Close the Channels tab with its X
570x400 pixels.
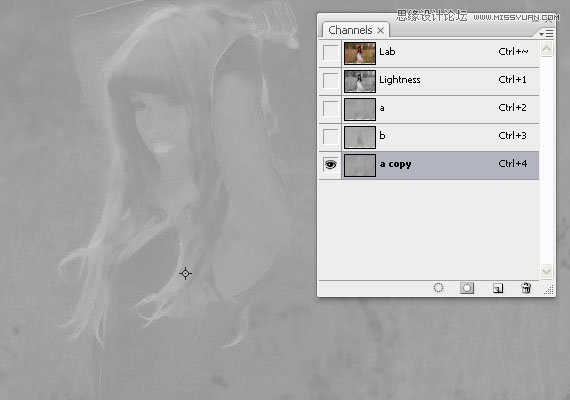pos(380,31)
